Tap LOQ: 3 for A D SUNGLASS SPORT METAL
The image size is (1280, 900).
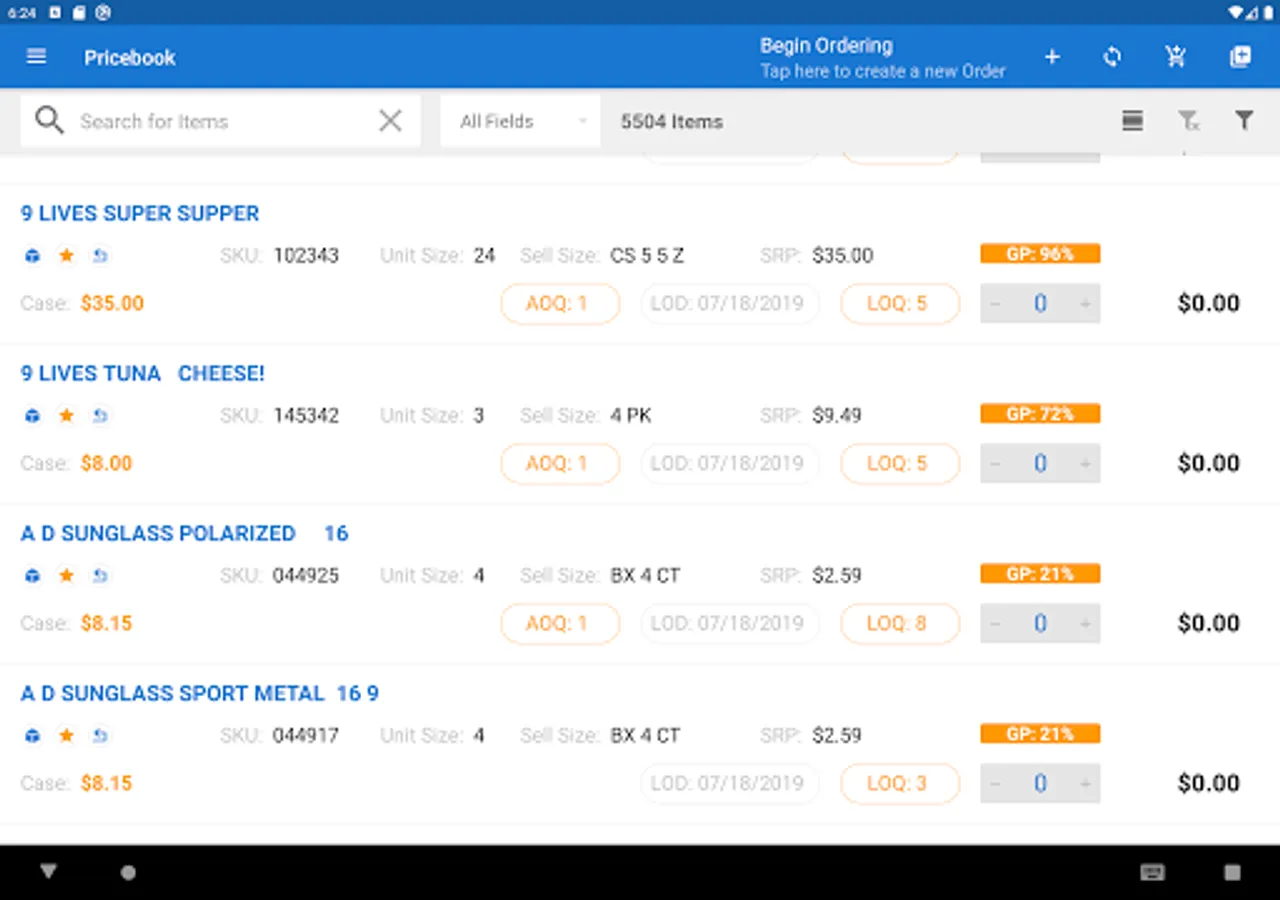tap(900, 783)
